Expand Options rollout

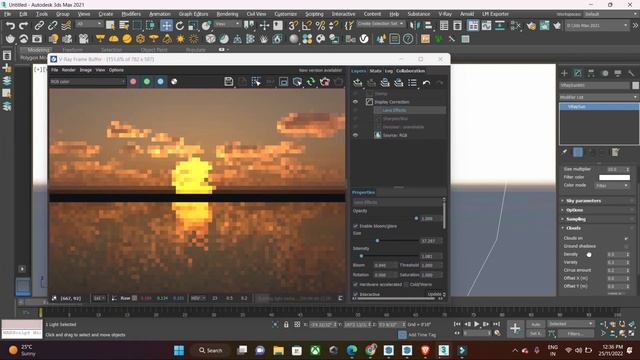575,210
